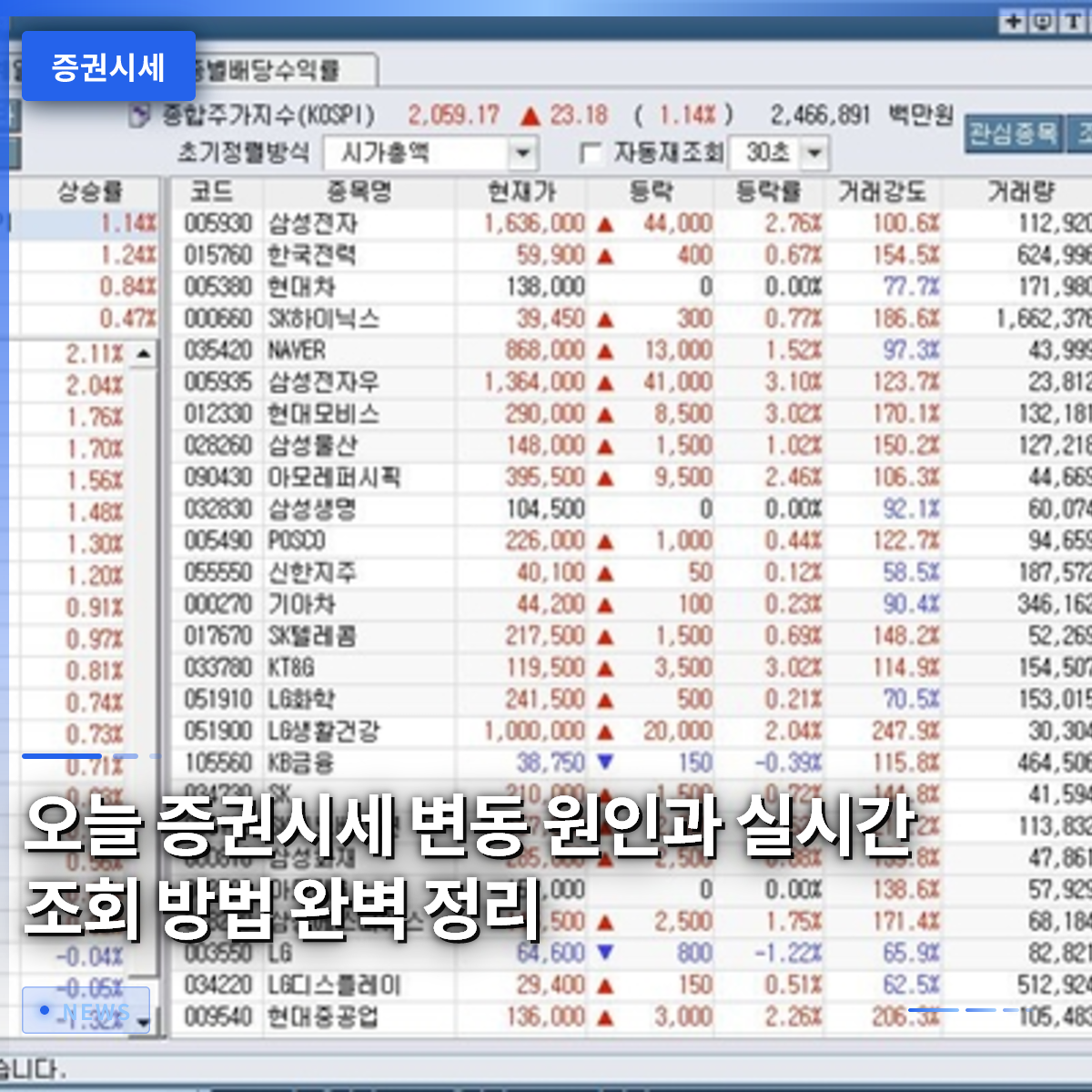
Task: Select the 한국전력 stock name
Action: point(312,256)
